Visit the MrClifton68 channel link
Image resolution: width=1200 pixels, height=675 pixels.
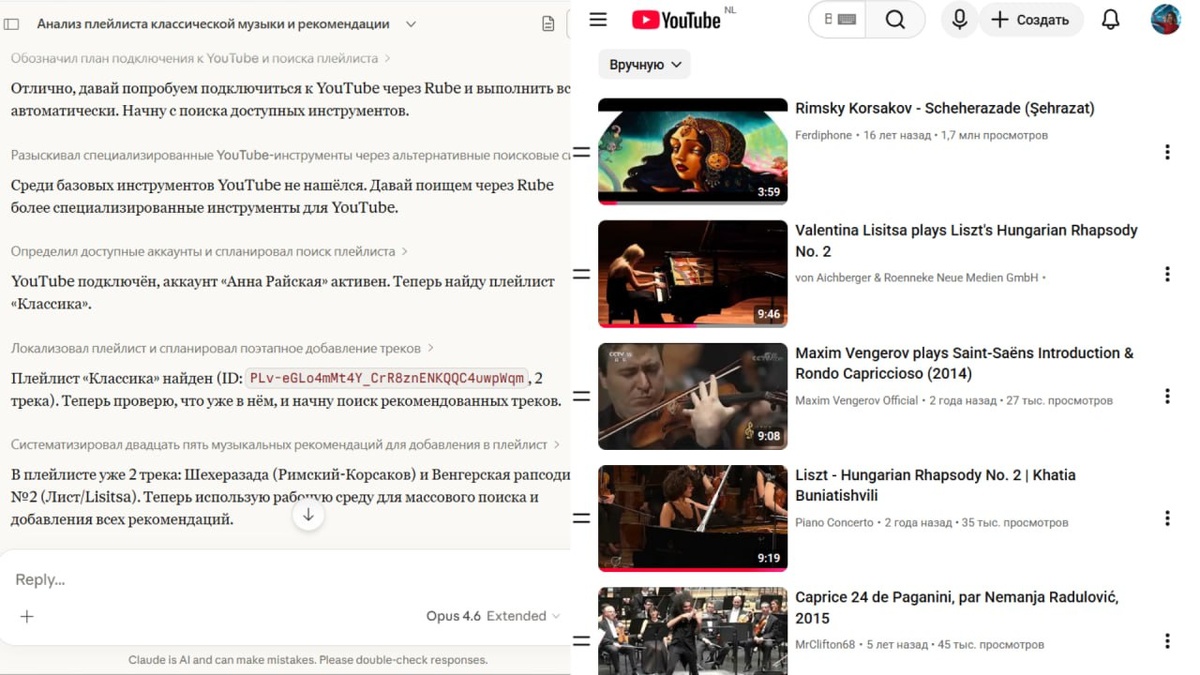pos(825,645)
